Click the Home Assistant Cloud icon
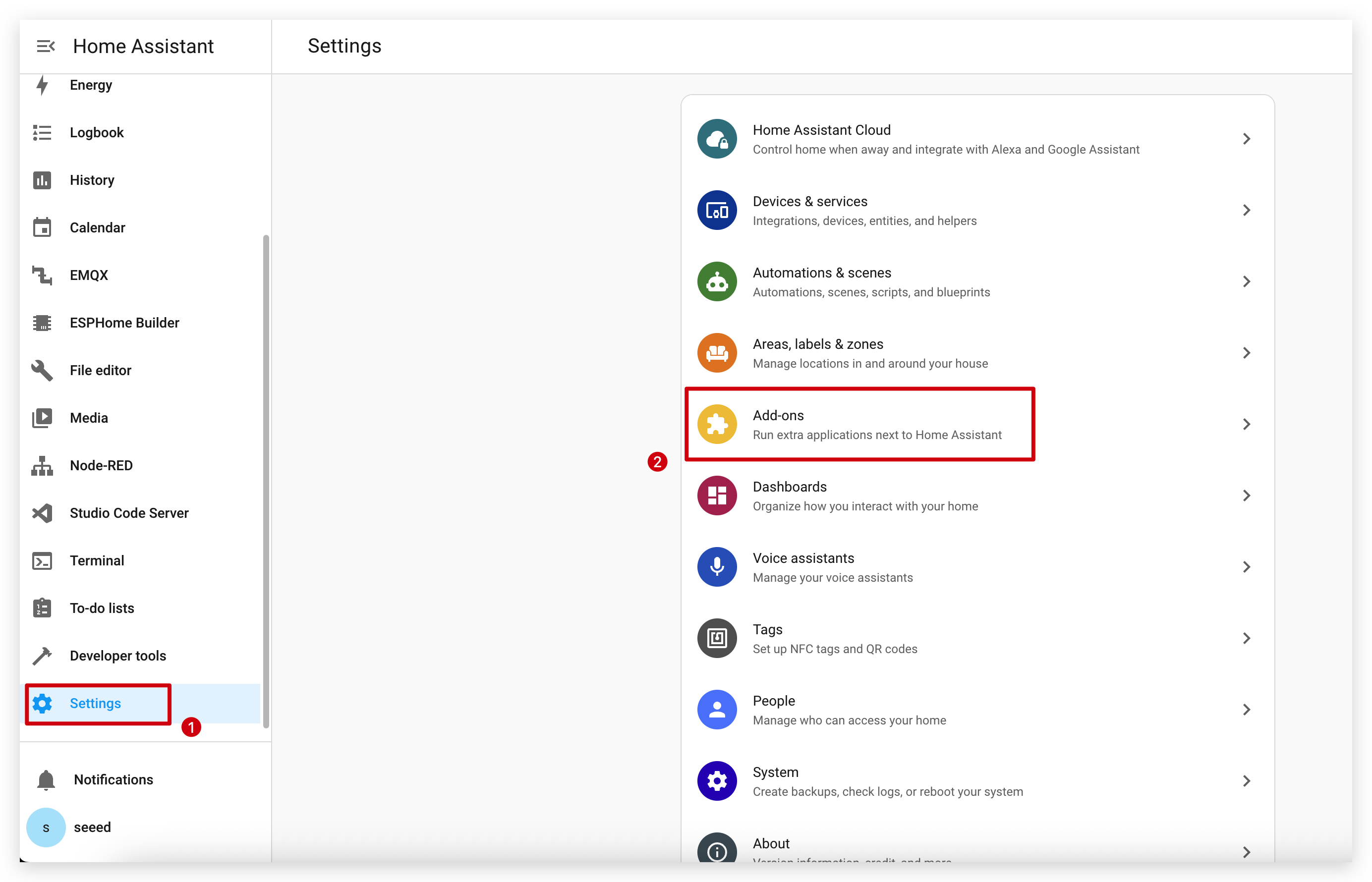1372x882 pixels. tap(717, 139)
